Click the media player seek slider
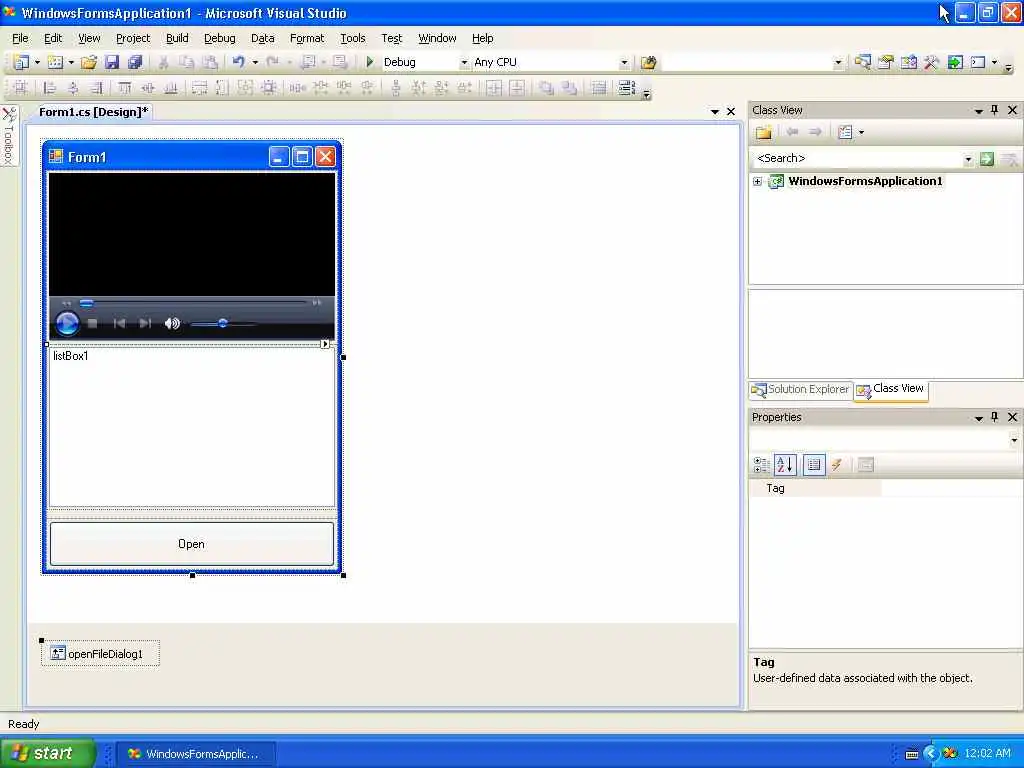The image size is (1024, 768). pos(192,303)
